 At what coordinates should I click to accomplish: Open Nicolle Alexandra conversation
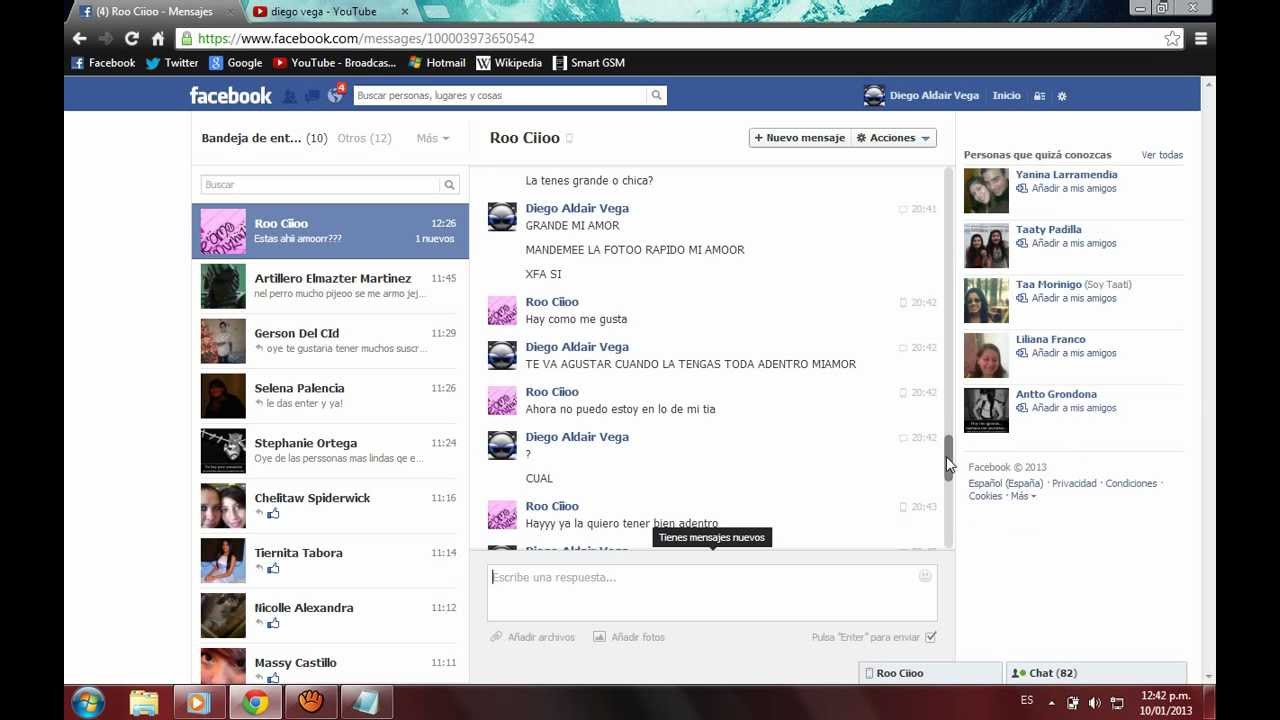point(330,616)
